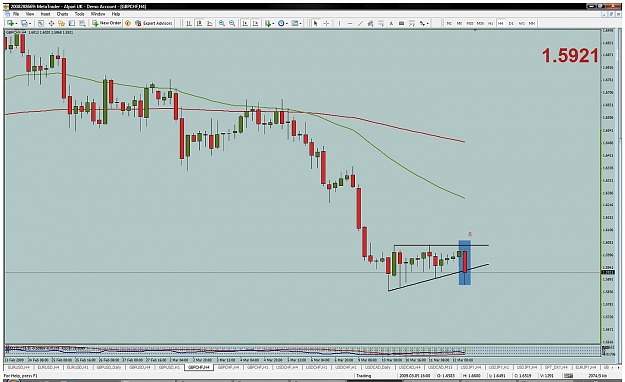Viewport: 625px width, 382px height.
Task: Switch to the USDCAD,Daily chart tab
Action: 378,367
